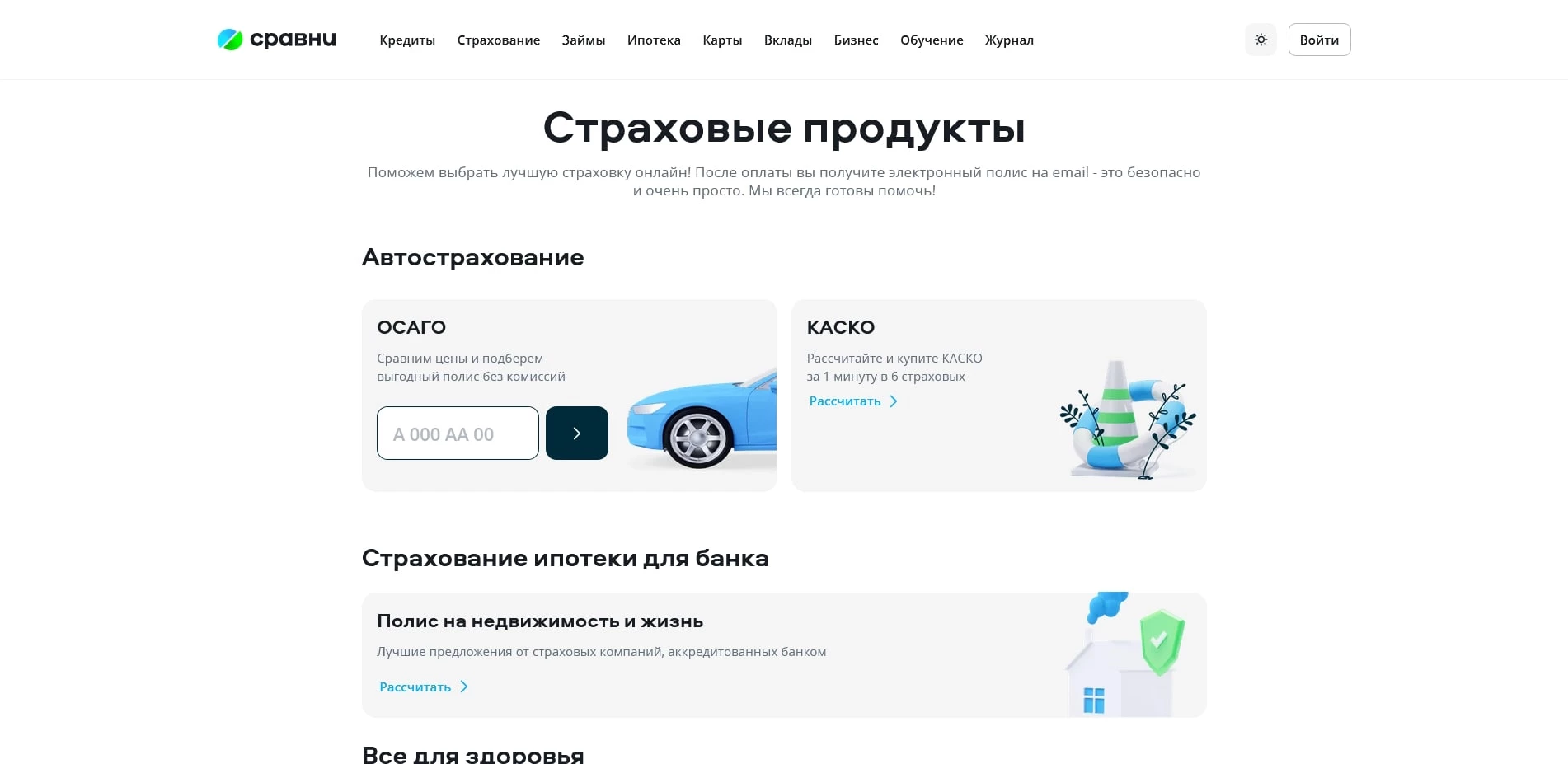Click Рассчитать link in КАСКО card
Image resolution: width=1568 pixels, height=764 pixels.
click(845, 401)
